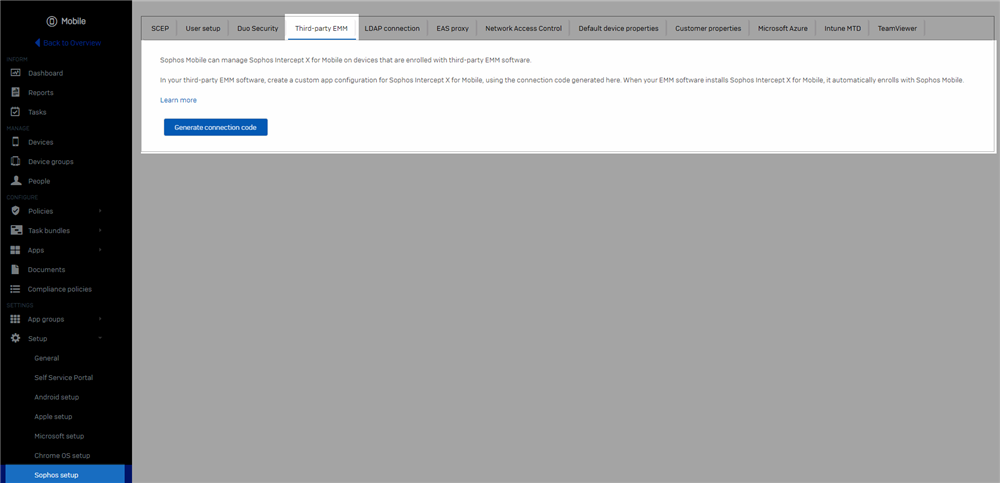Select the Default device properties tab
Image resolution: width=1000 pixels, height=483 pixels.
tap(619, 29)
